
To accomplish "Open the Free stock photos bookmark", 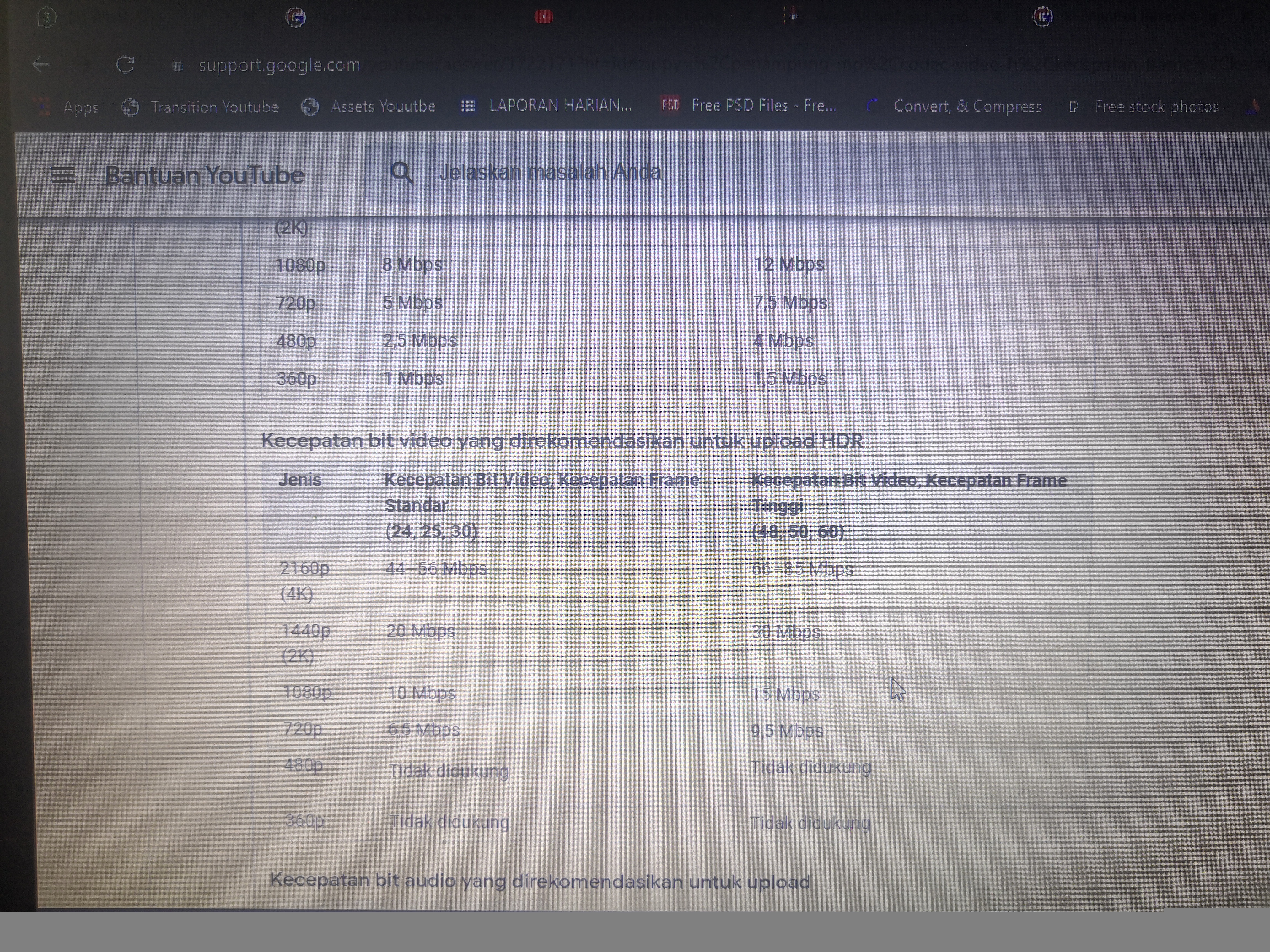I will [x=1157, y=106].
